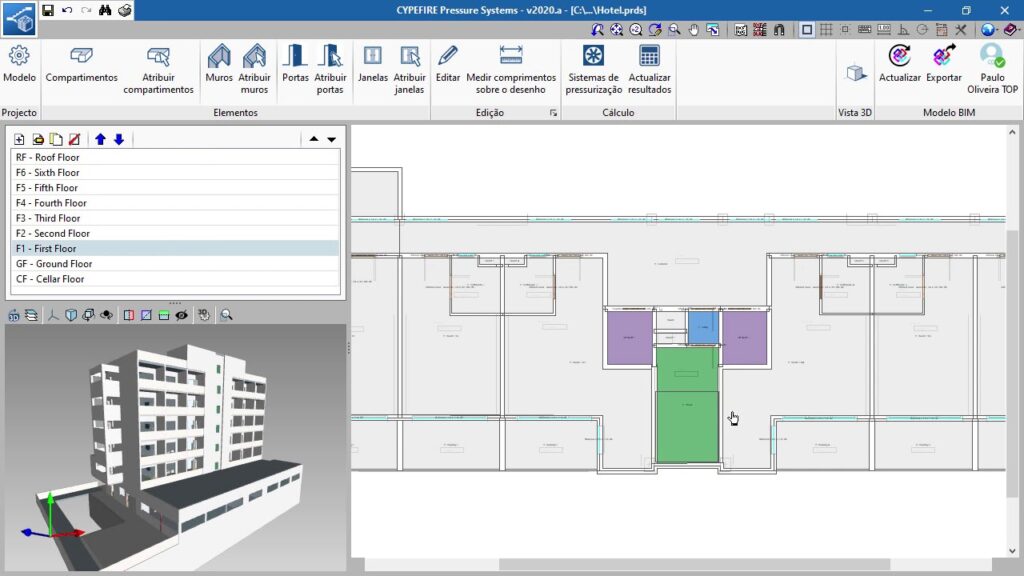
Task: Select F3 - Third Floor in list
Action: pos(48,218)
